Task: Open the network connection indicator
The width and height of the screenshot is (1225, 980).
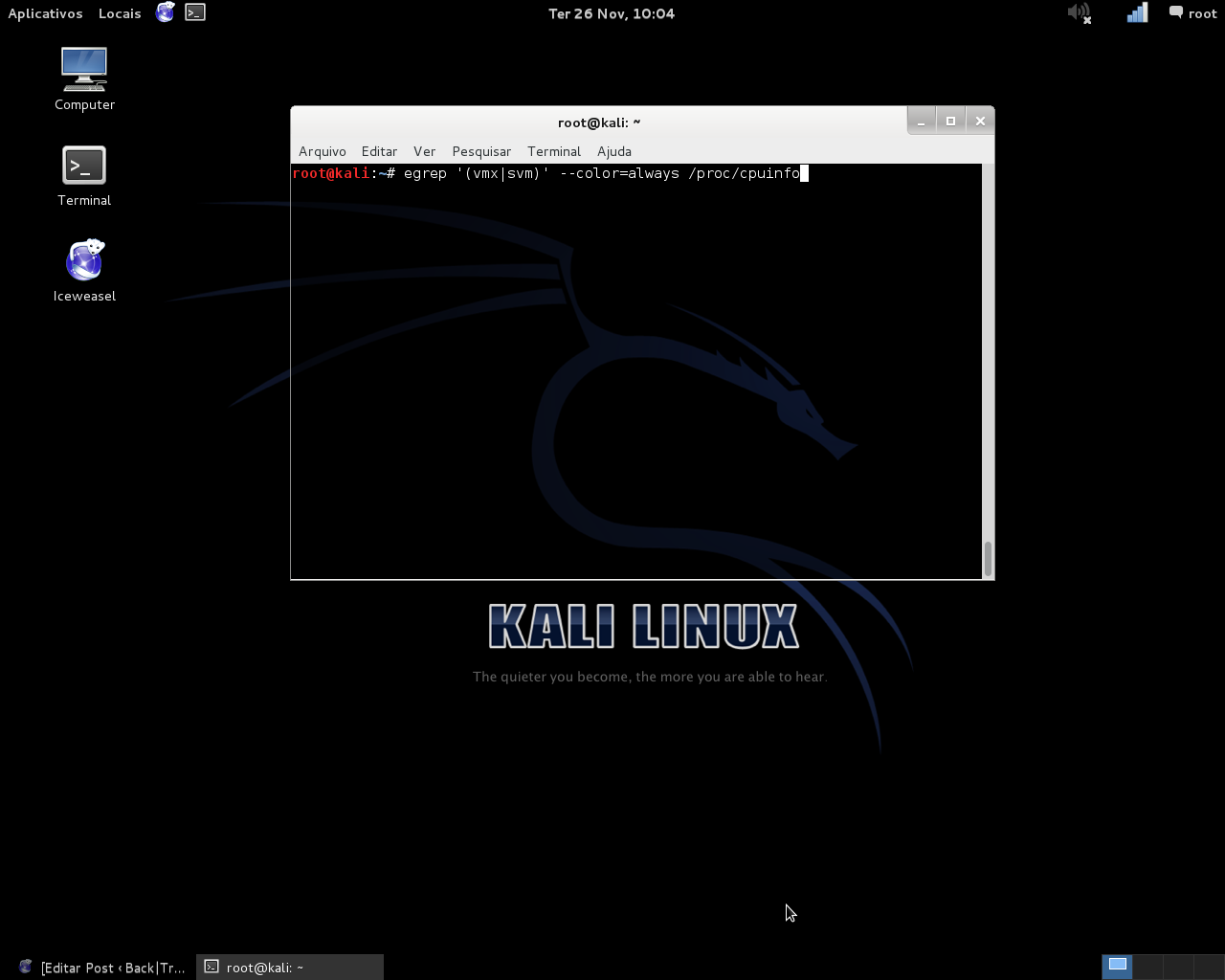Action: (x=1137, y=13)
